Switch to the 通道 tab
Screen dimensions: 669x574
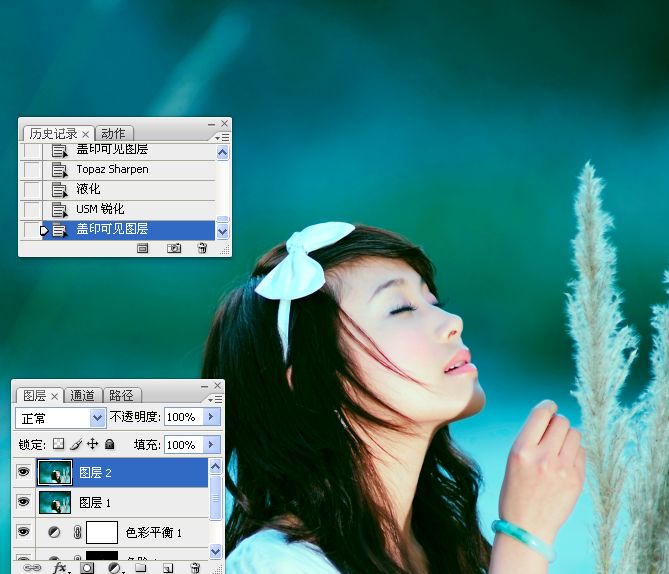pyautogui.click(x=84, y=396)
